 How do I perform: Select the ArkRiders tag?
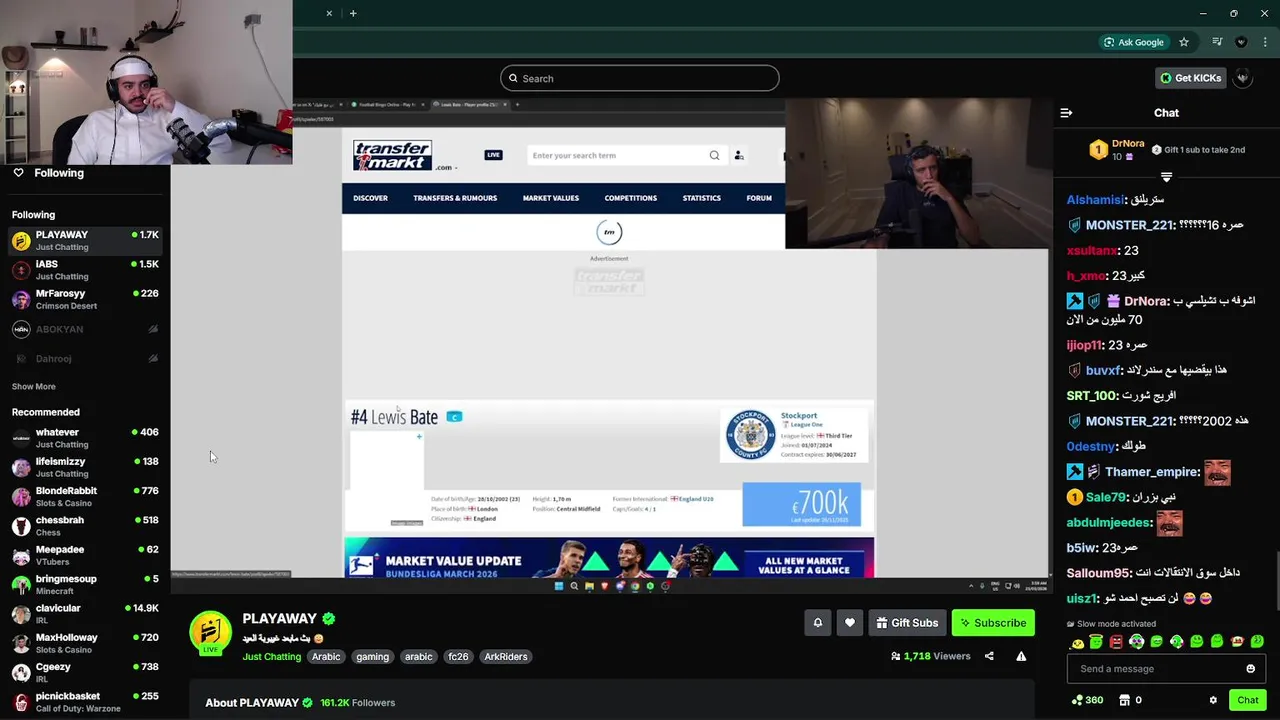point(505,657)
